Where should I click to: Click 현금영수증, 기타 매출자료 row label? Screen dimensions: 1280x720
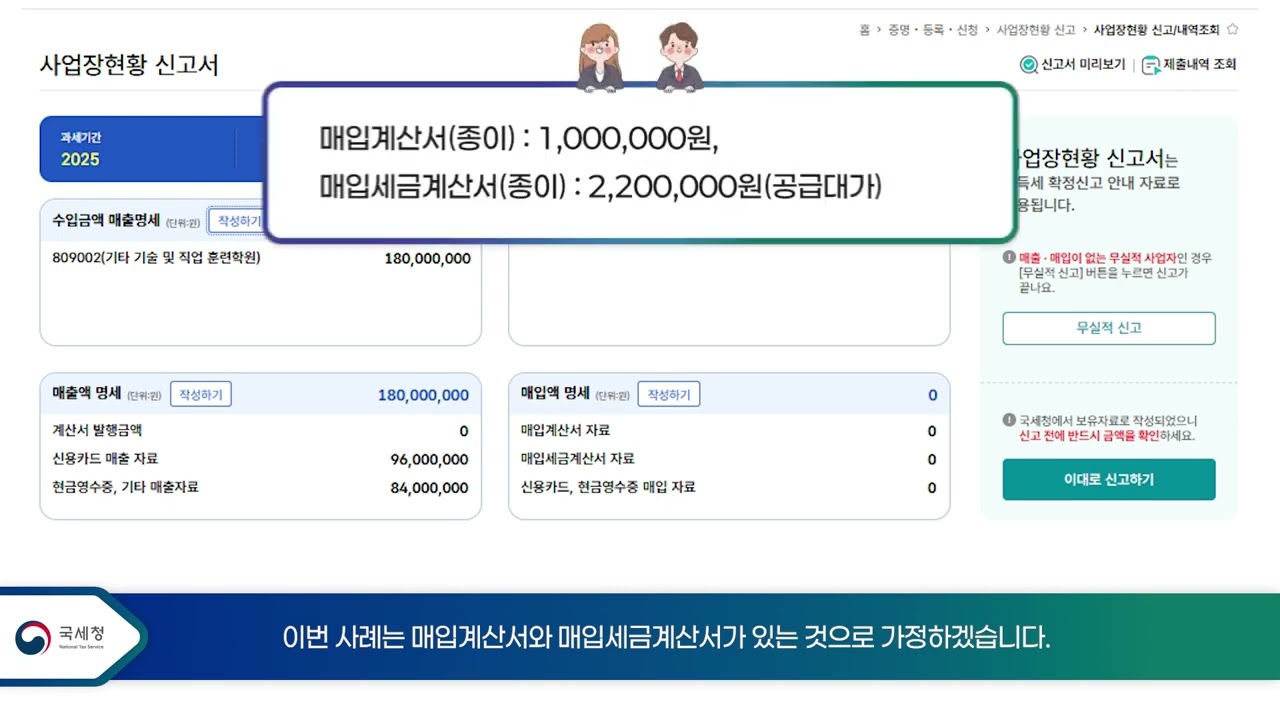coord(125,487)
